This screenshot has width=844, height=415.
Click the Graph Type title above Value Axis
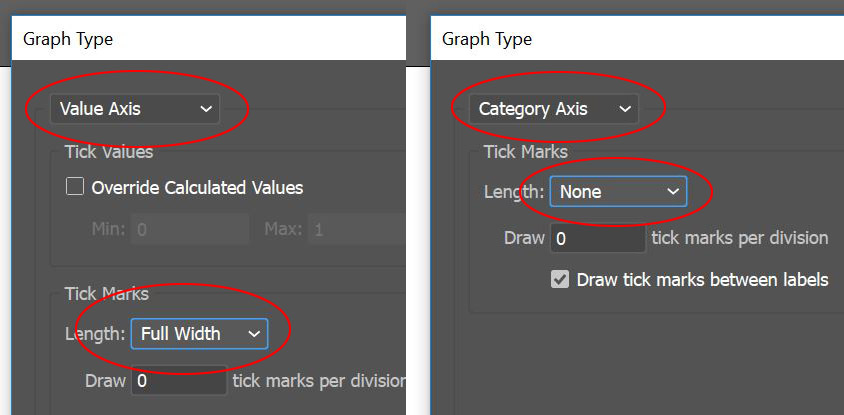(68, 39)
